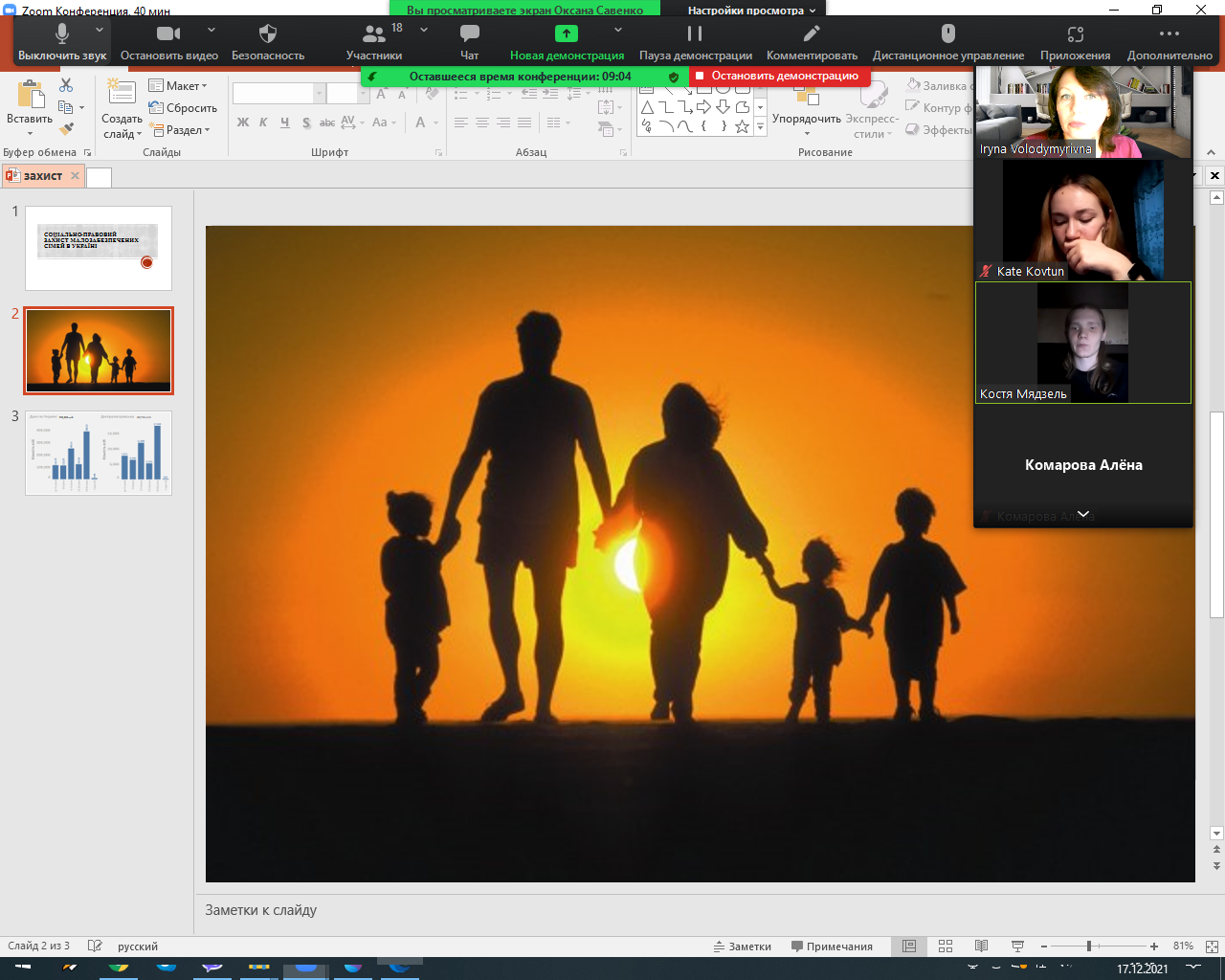Open video options arrow beside camera
Viewport: 1225px width, 980px height.
pos(212,31)
